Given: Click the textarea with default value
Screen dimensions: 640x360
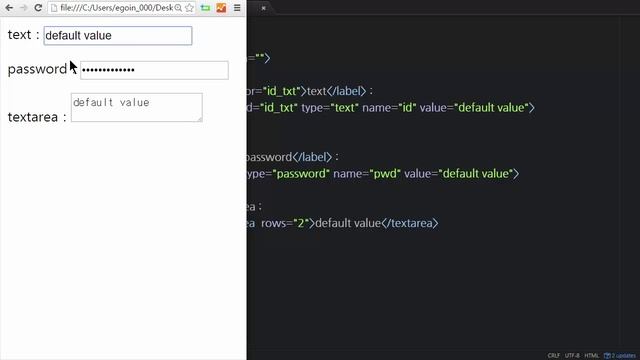Looking at the screenshot, I should click(x=137, y=107).
